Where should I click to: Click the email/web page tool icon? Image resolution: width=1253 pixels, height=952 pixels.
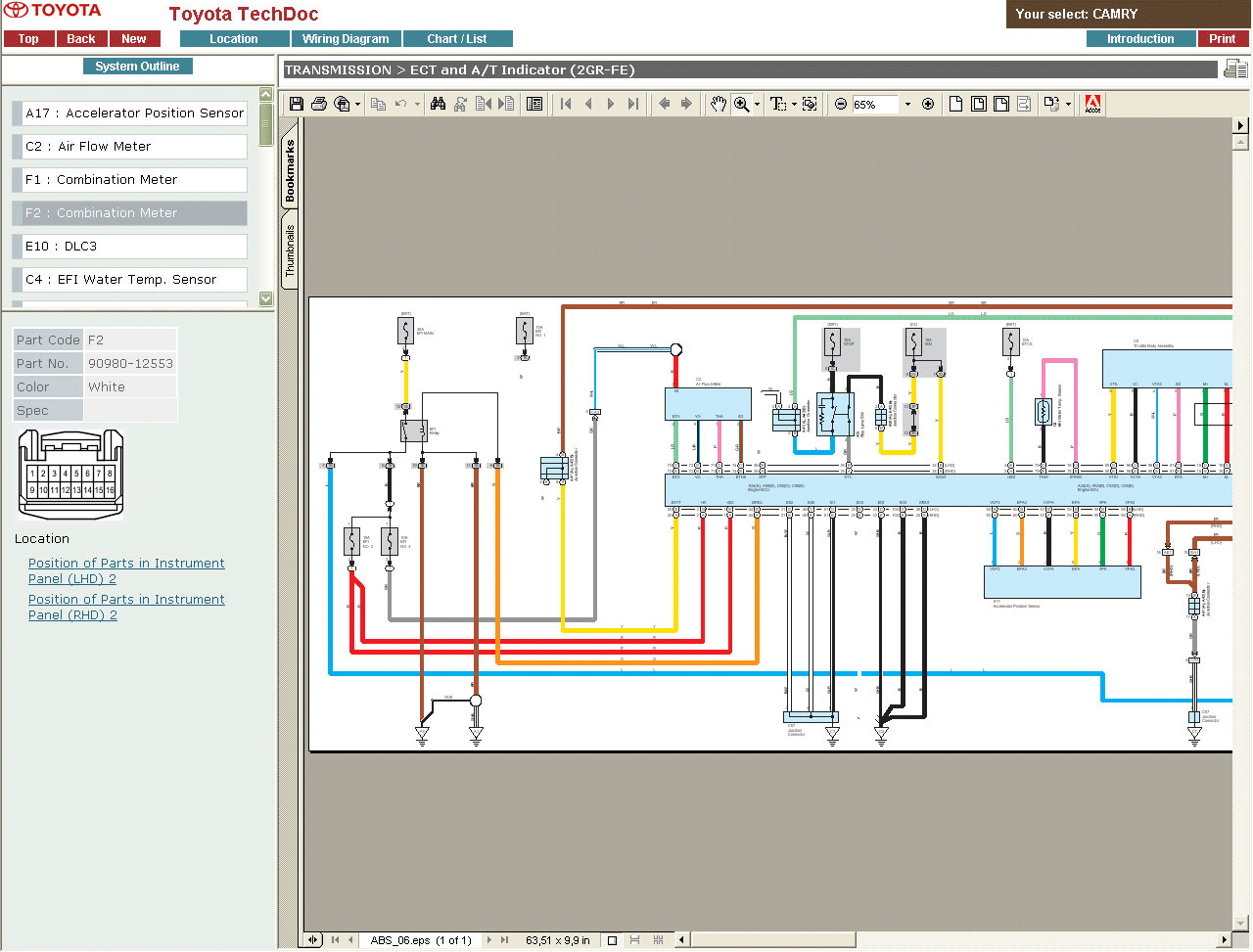pyautogui.click(x=342, y=104)
